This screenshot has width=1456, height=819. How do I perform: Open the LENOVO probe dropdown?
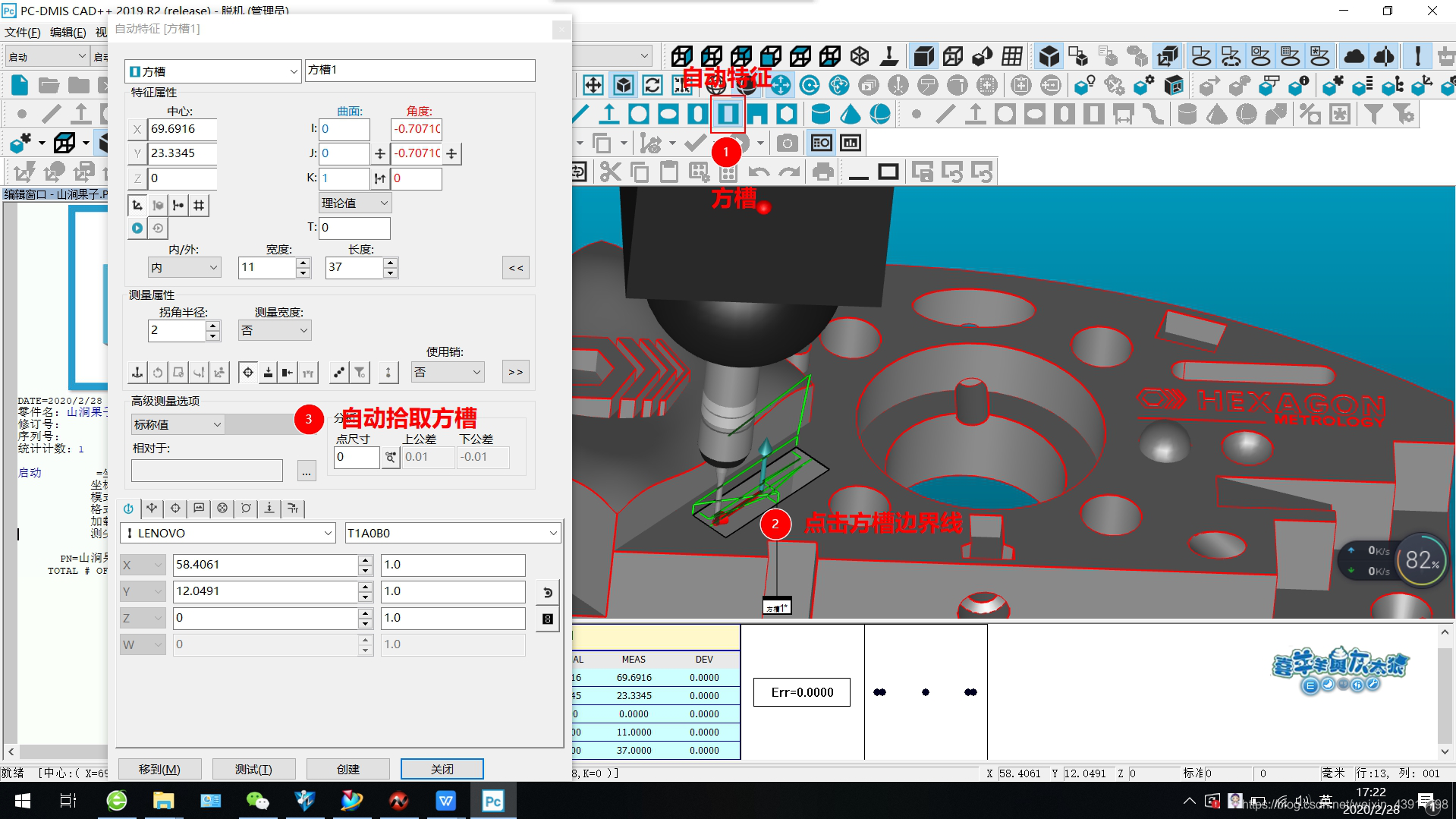tap(228, 533)
